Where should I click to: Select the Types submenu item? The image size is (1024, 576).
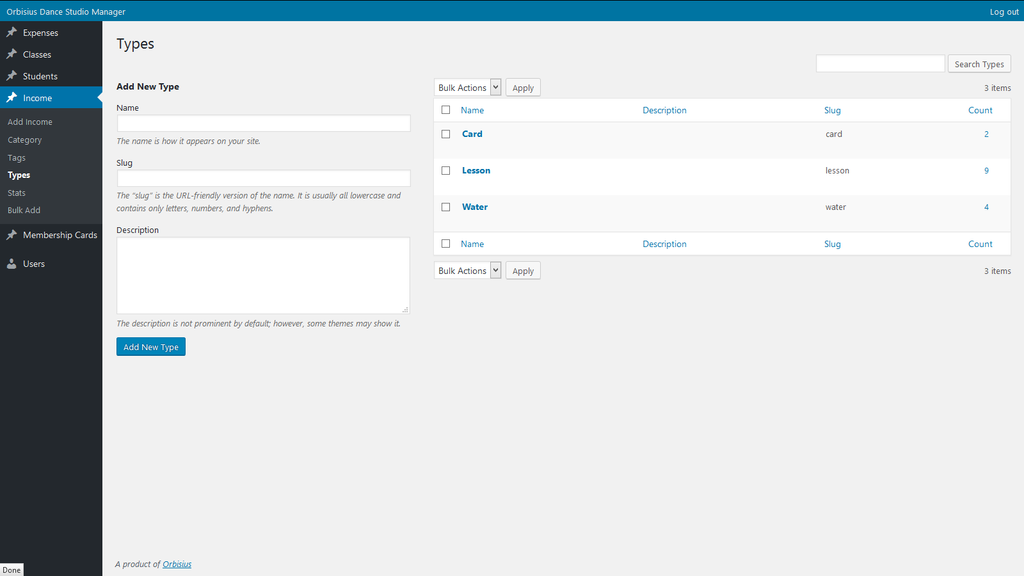(19, 175)
